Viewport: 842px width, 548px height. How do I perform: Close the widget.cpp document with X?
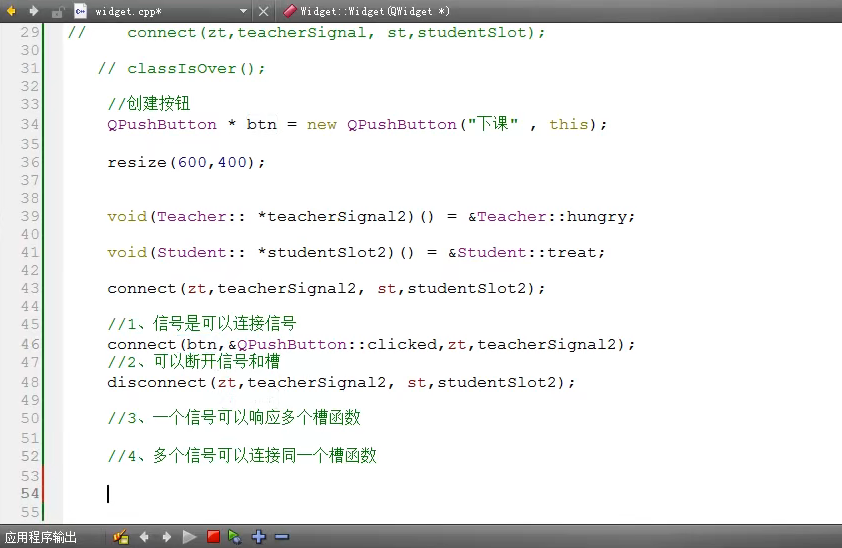click(264, 11)
